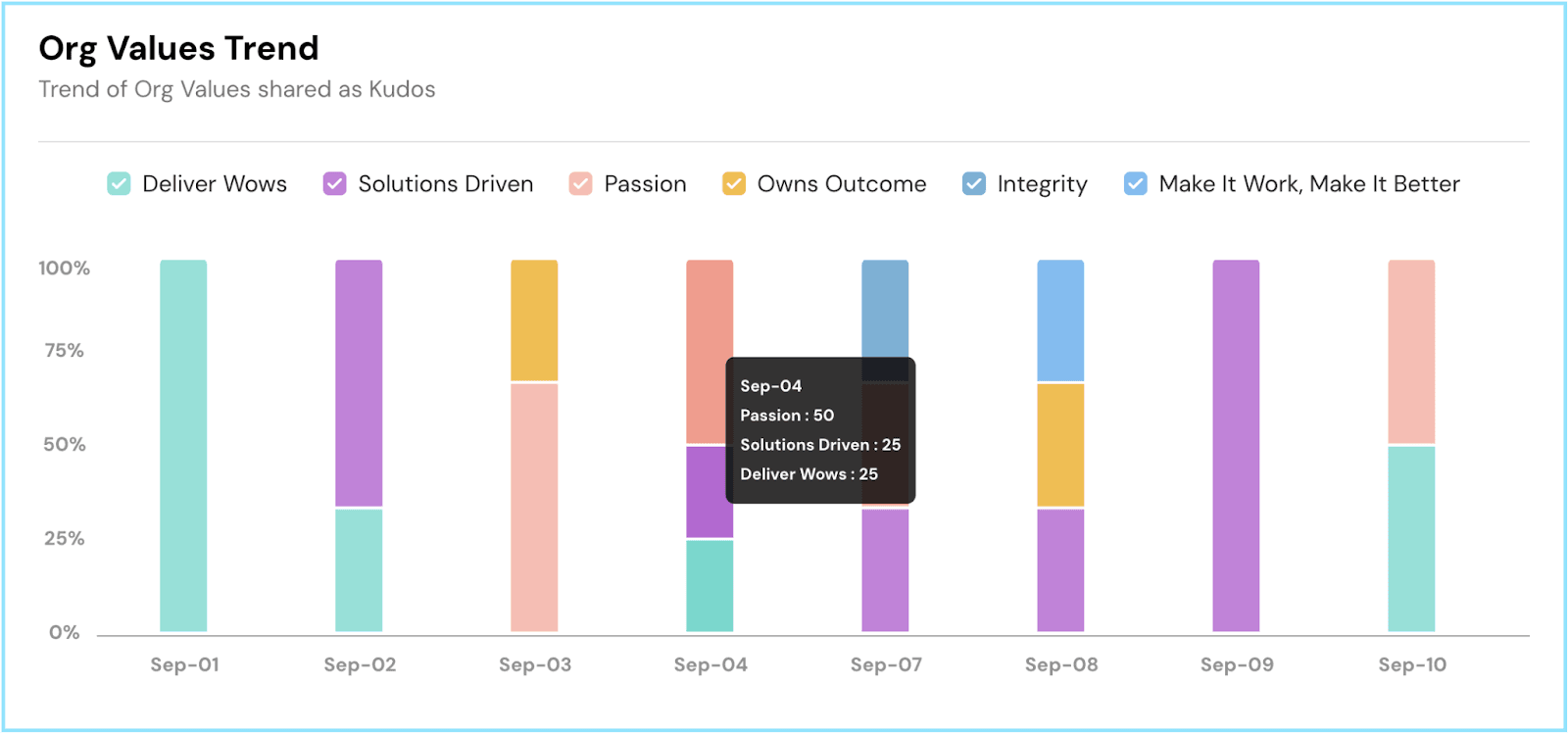The height and width of the screenshot is (733, 1568).
Task: Click the Org Values Trend title
Action: pyautogui.click(x=179, y=48)
